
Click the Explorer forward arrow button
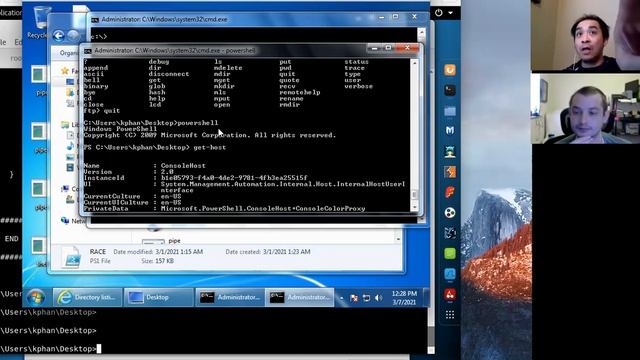pyautogui.click(x=73, y=36)
